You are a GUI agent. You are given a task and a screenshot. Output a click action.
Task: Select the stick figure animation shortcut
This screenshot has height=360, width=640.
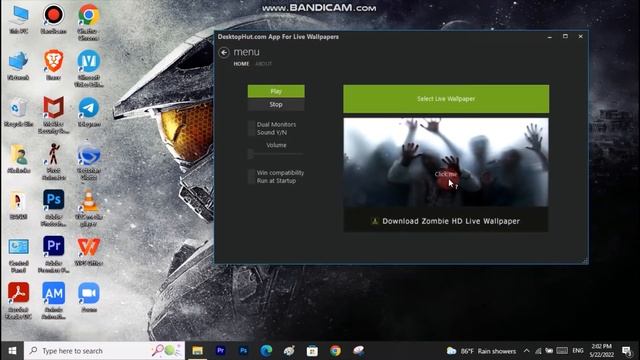[53, 162]
